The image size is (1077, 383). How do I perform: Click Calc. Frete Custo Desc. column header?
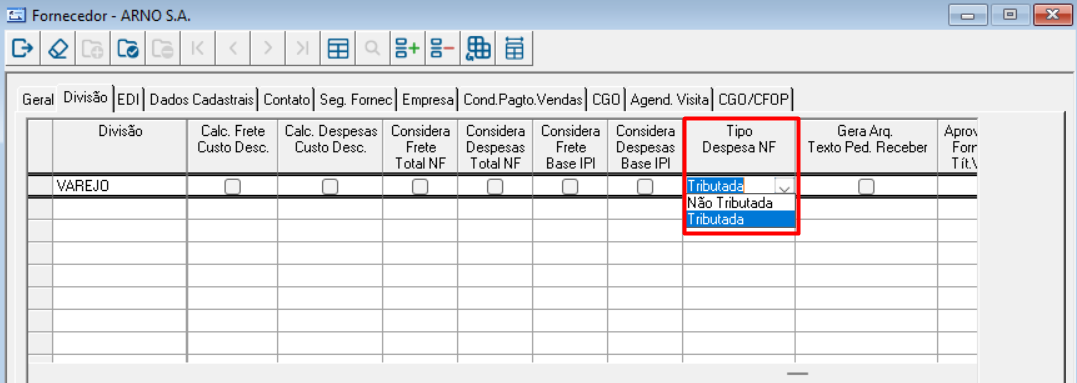pos(233,146)
